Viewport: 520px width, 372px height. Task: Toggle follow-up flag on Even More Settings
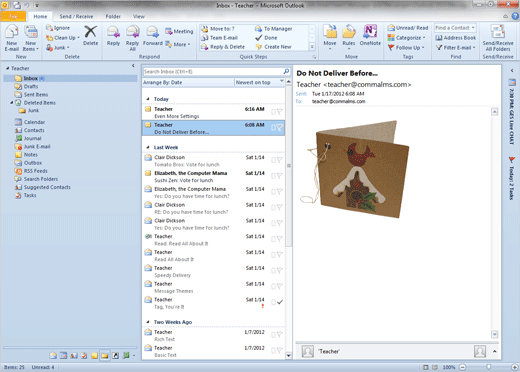click(280, 112)
